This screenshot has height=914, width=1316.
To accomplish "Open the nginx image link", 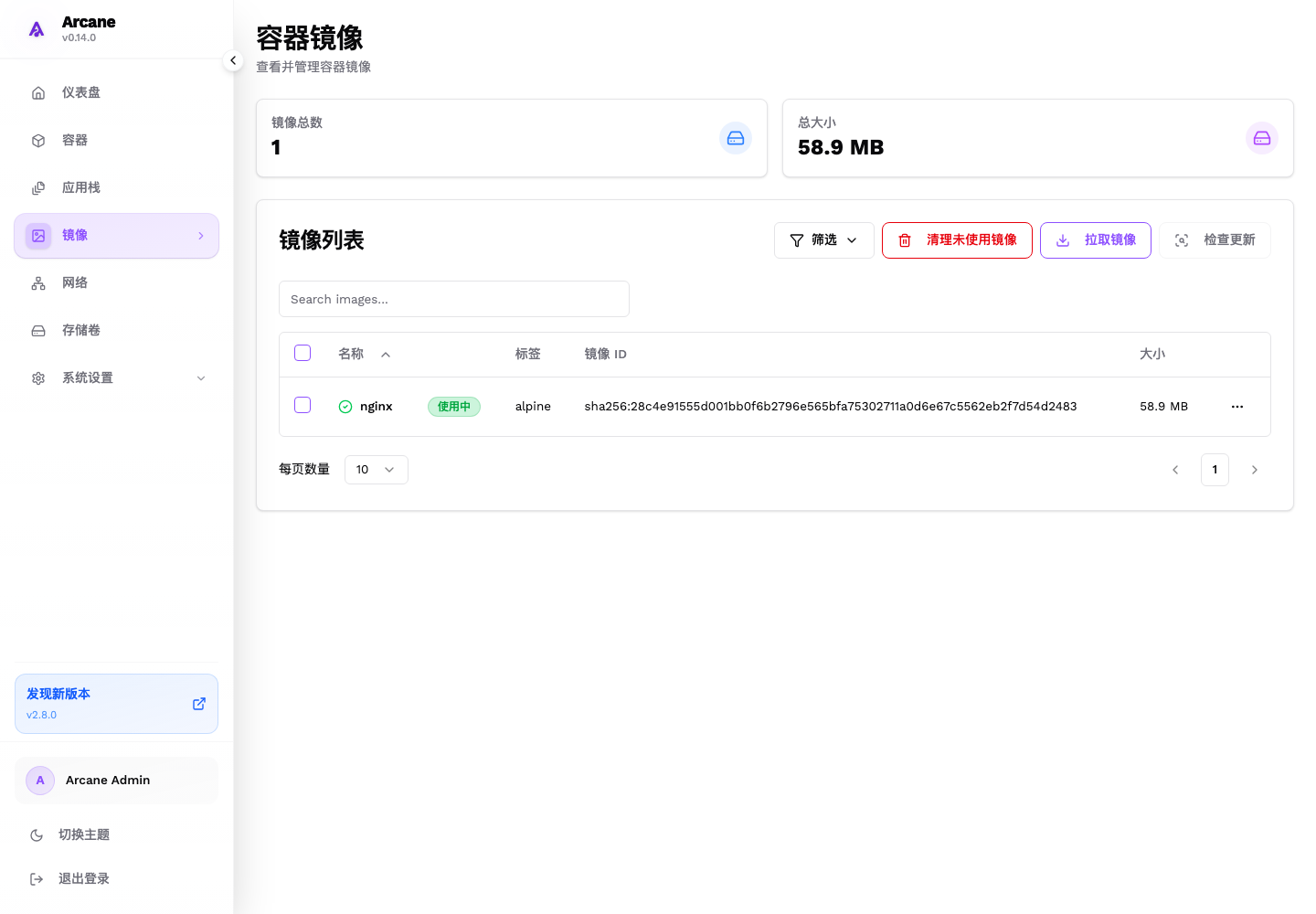I will click(377, 407).
